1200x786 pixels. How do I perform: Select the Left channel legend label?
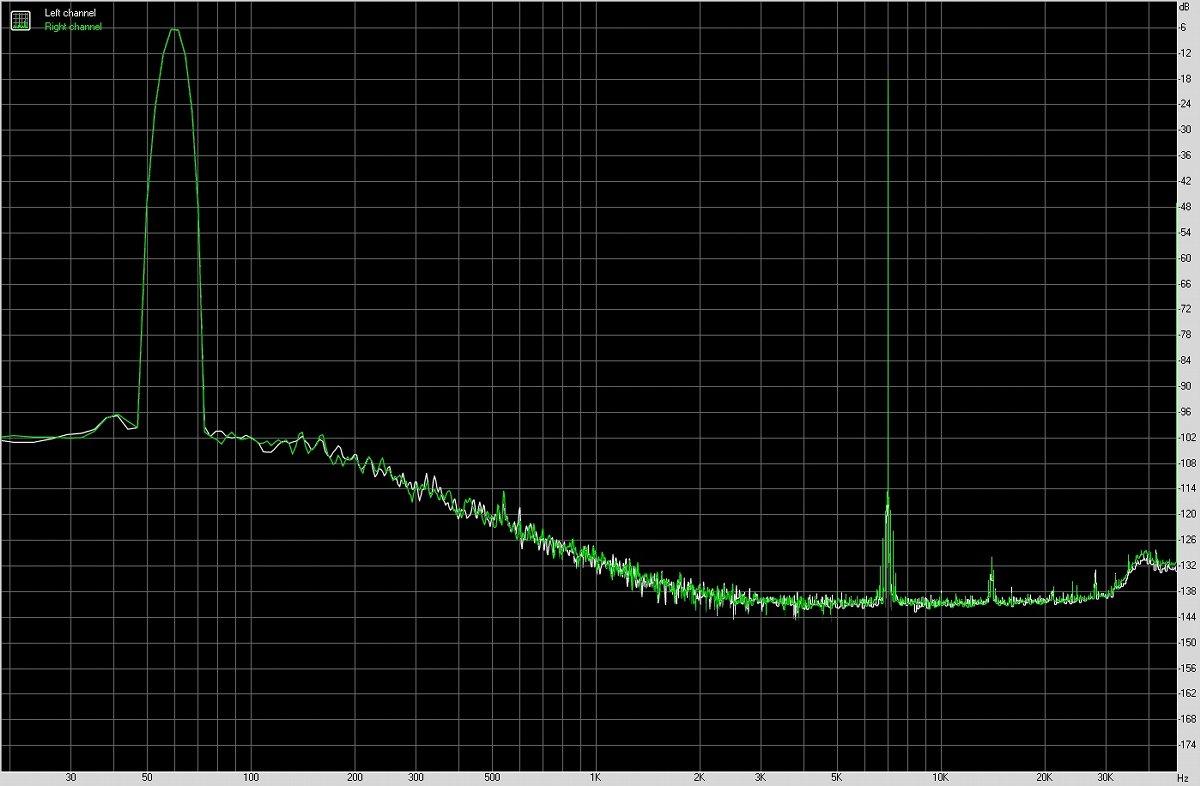(70, 13)
